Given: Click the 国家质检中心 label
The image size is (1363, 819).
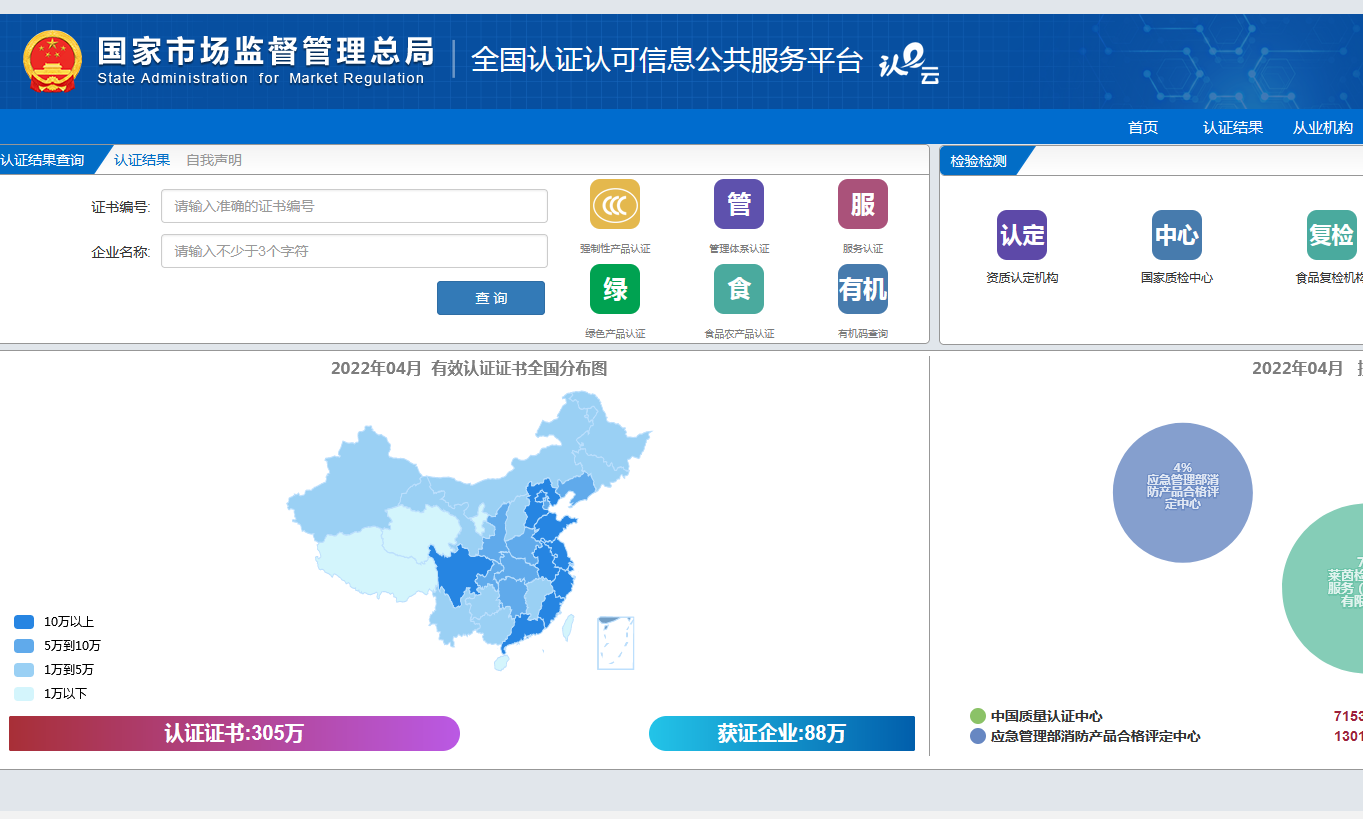Looking at the screenshot, I should click(x=1177, y=278).
